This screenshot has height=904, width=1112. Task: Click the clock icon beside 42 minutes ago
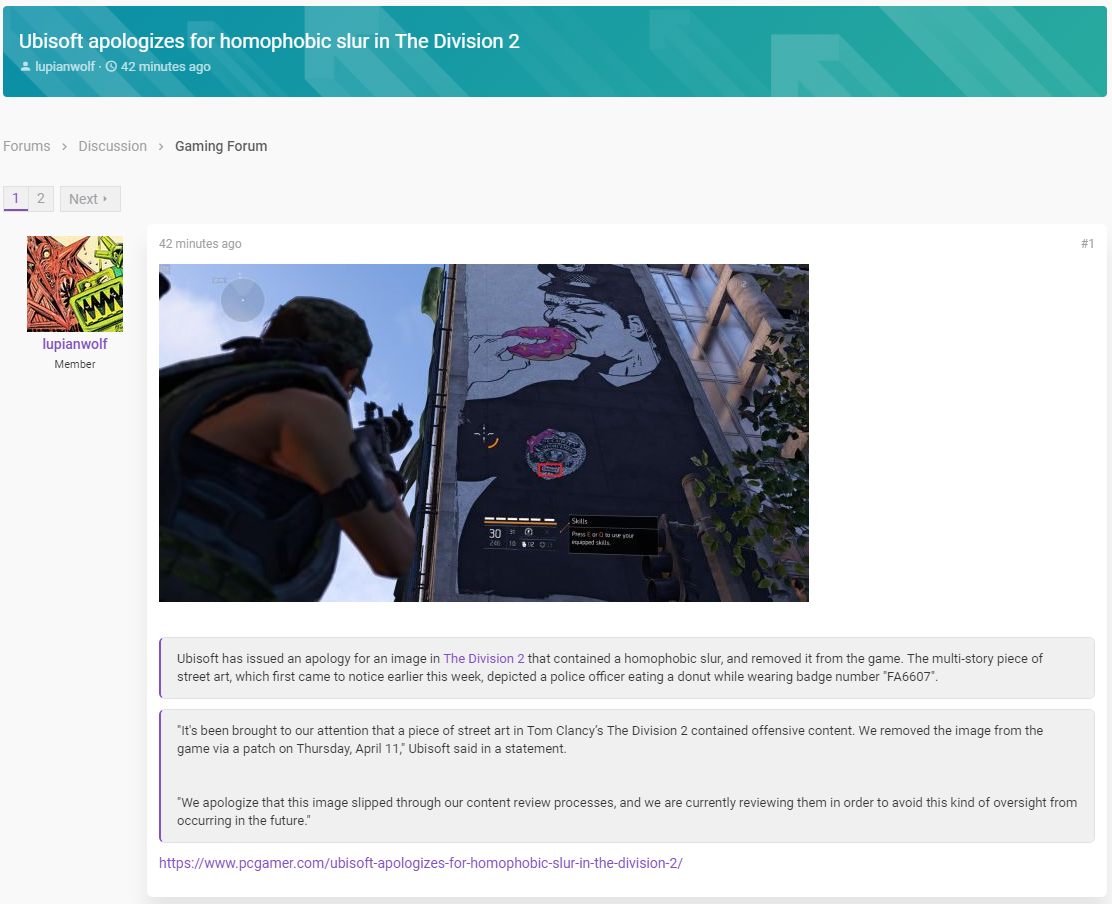point(111,67)
